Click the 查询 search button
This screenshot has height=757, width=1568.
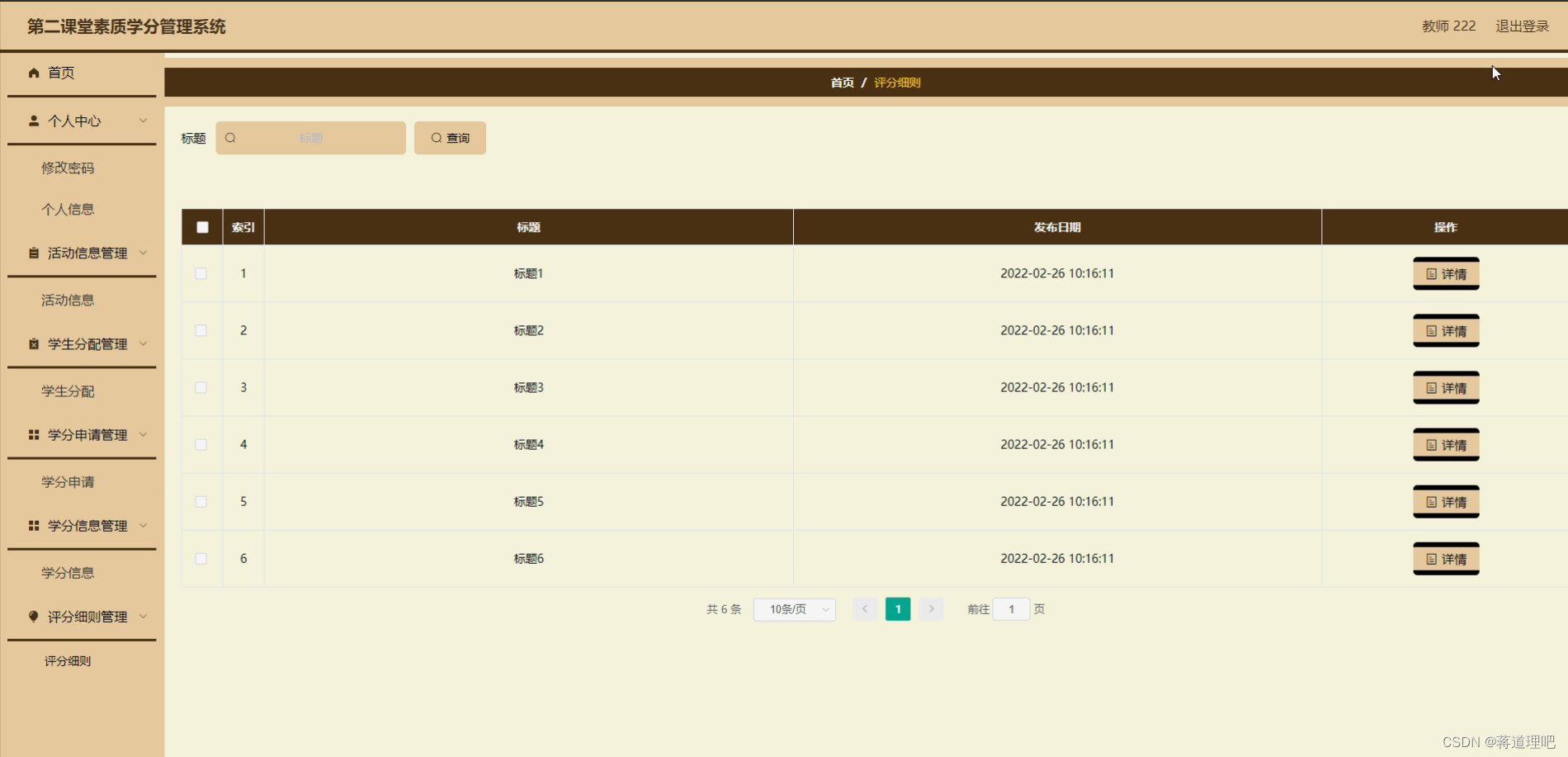pyautogui.click(x=450, y=138)
